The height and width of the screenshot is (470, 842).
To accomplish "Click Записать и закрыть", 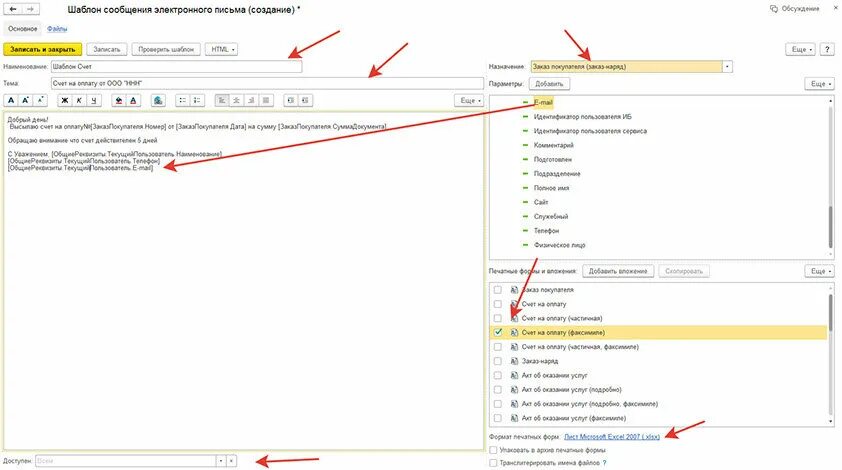I will click(x=42, y=49).
